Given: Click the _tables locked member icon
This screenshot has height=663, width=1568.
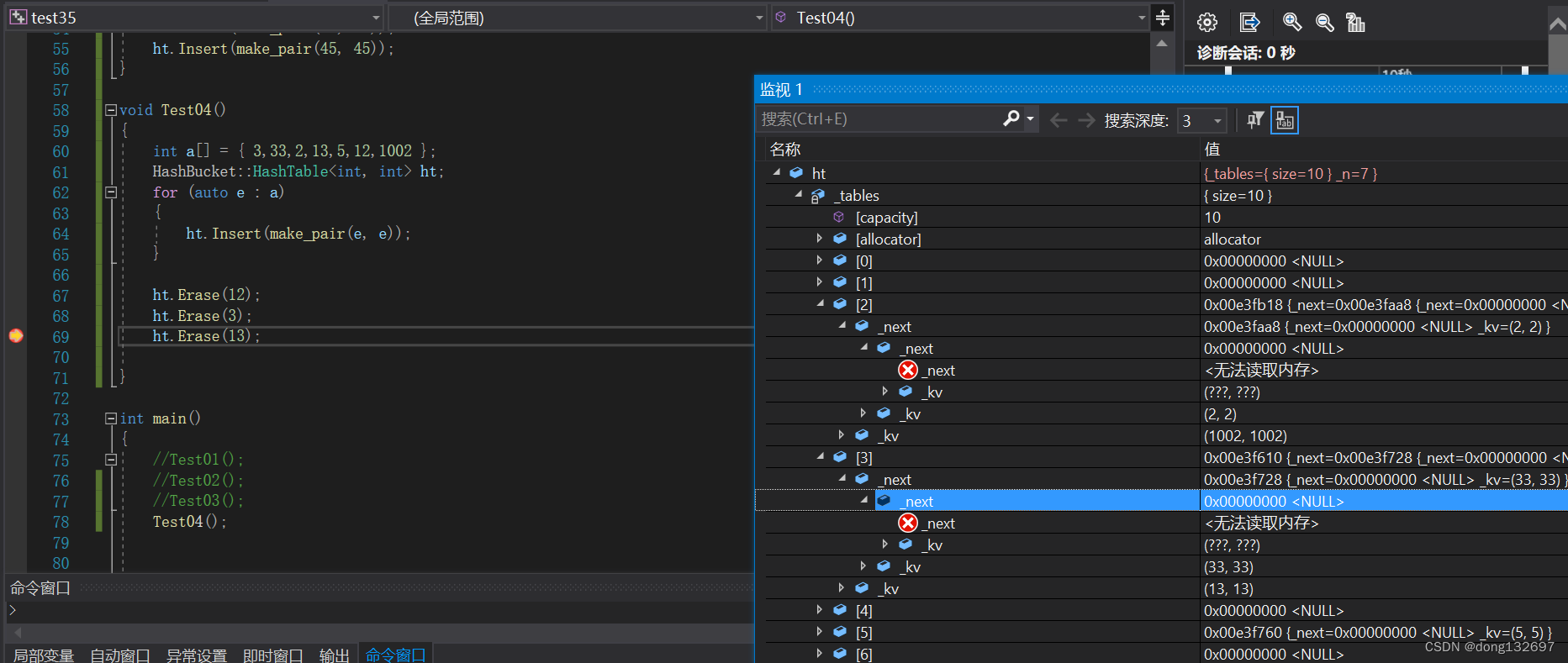Looking at the screenshot, I should (x=818, y=195).
